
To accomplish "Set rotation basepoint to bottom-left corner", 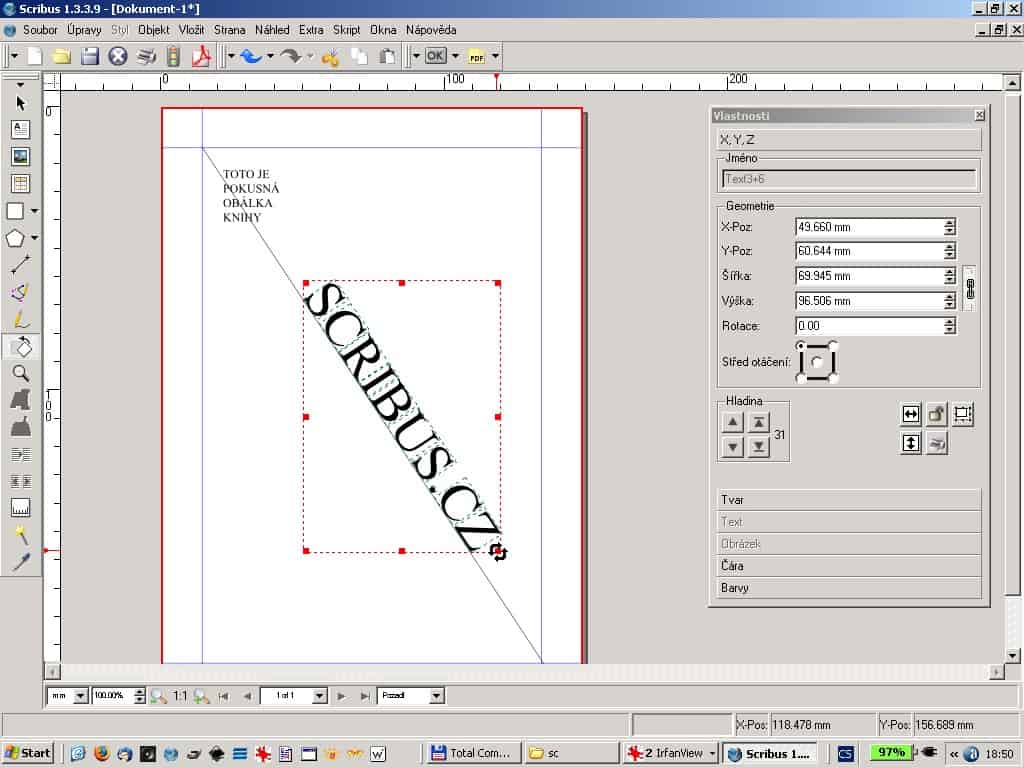I will 801,377.
